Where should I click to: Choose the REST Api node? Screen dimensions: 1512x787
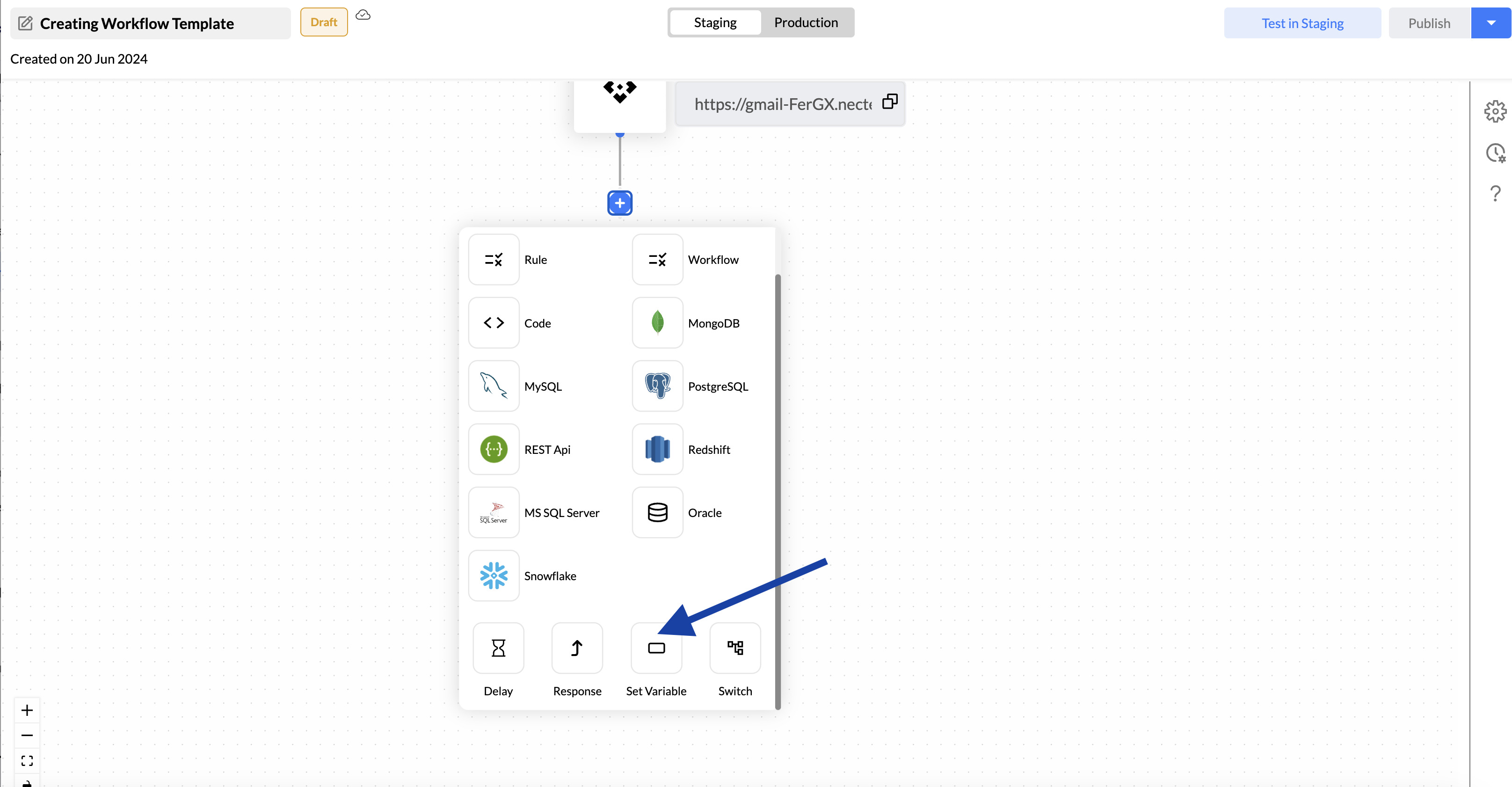coord(494,450)
